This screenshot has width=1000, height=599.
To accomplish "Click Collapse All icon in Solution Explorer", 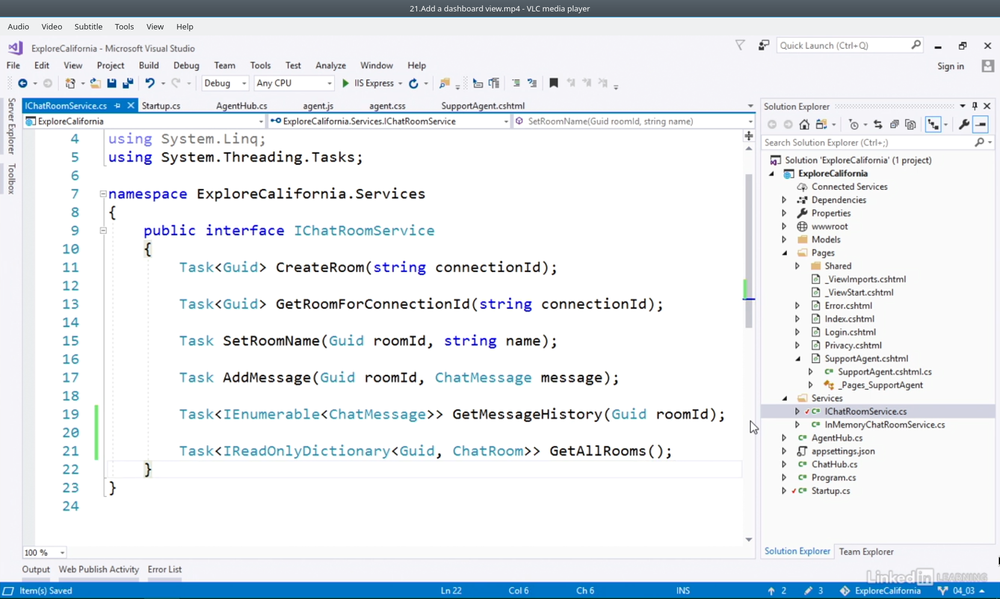I will click(x=894, y=125).
